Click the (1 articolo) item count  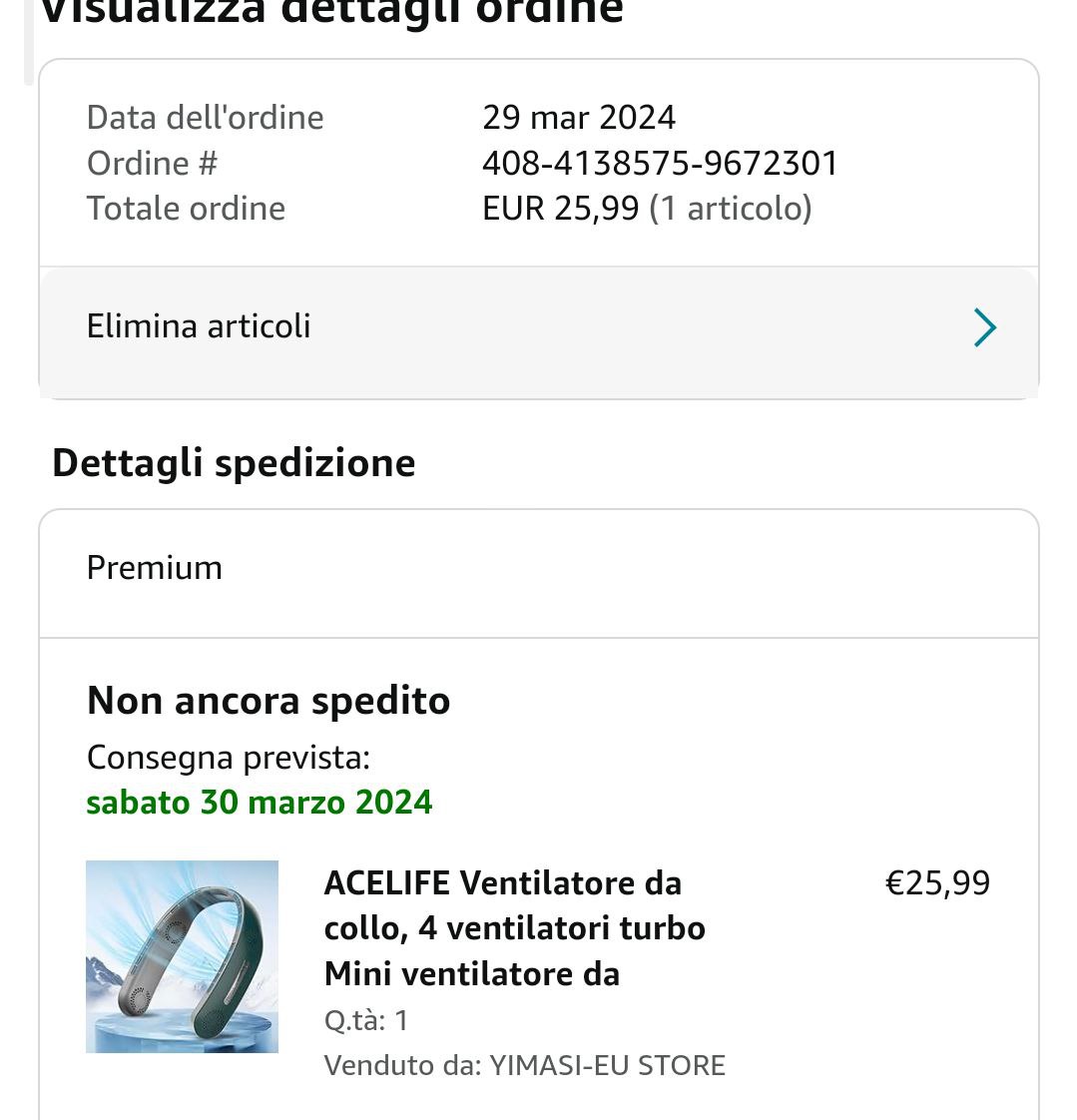point(731,208)
